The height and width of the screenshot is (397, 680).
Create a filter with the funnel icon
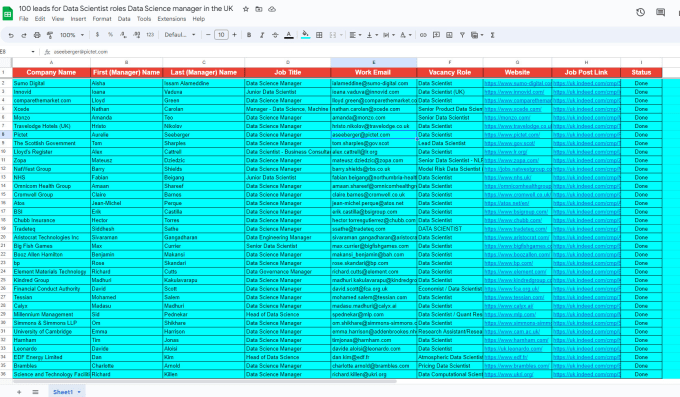coord(462,35)
